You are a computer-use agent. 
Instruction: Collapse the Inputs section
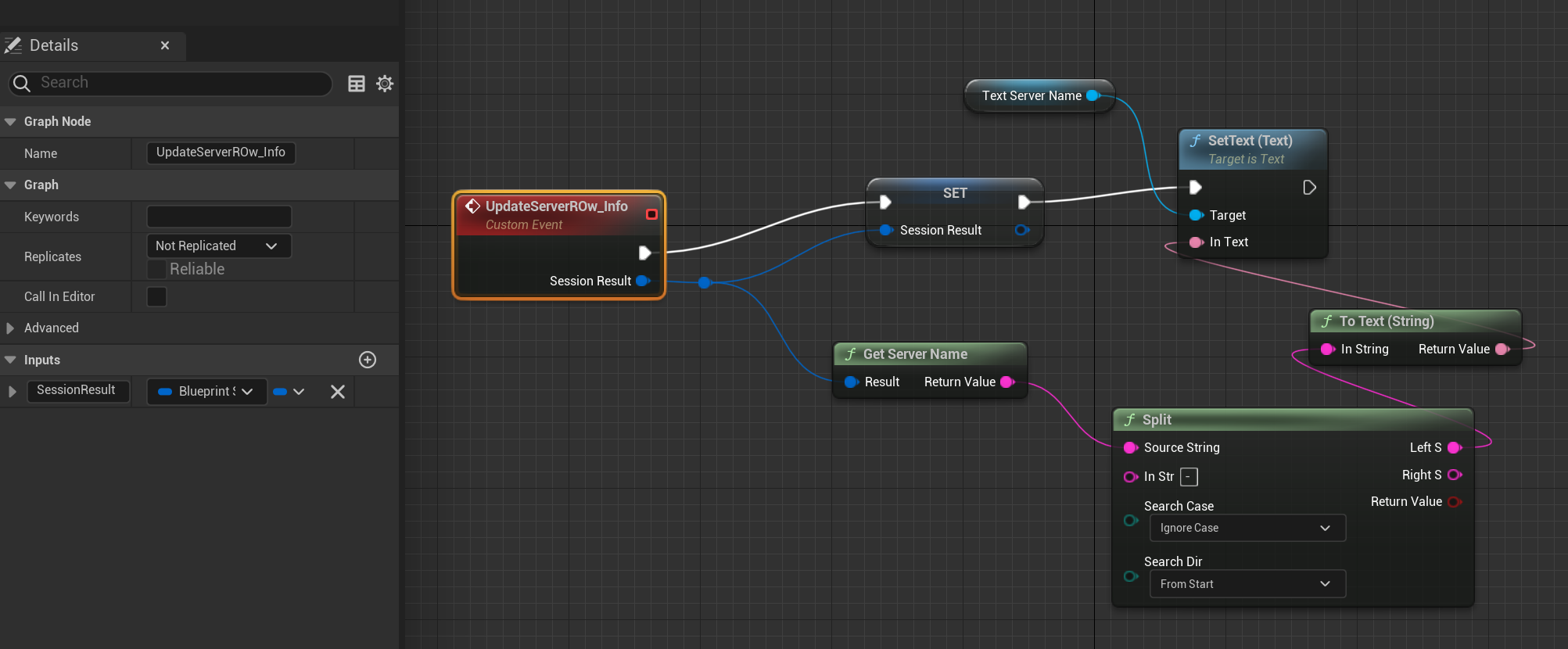[11, 360]
